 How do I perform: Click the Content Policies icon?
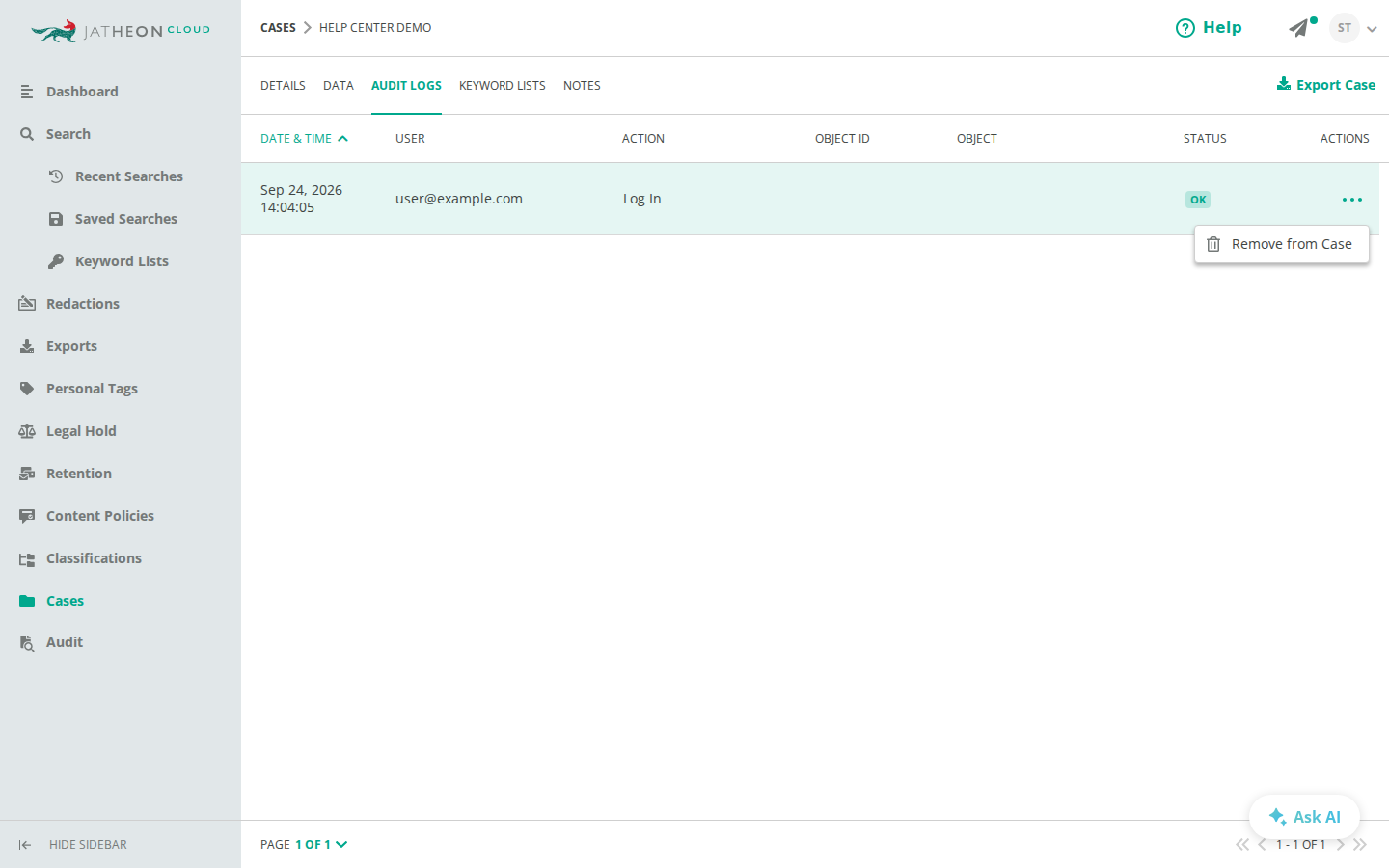(x=27, y=516)
